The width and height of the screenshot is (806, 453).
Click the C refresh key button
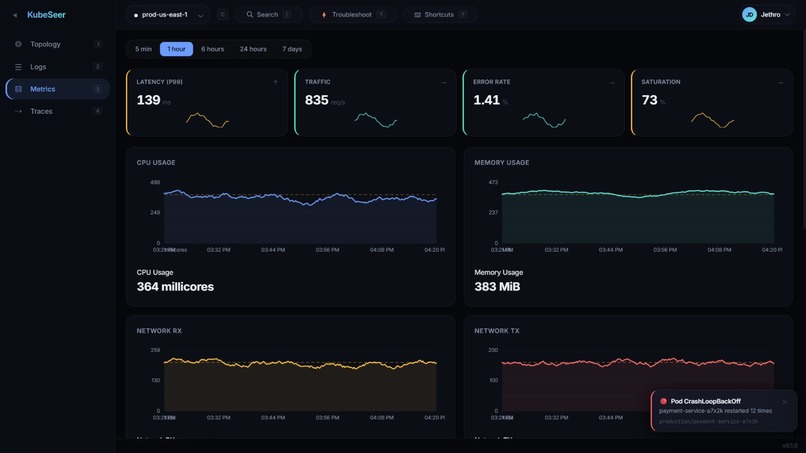[x=223, y=15]
